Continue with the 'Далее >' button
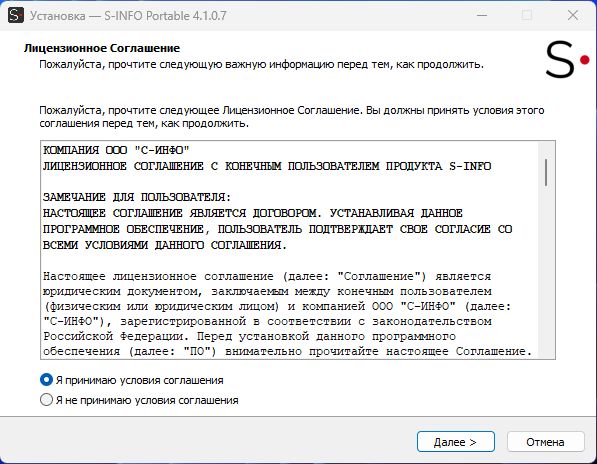The height and width of the screenshot is (464, 597). [x=456, y=442]
